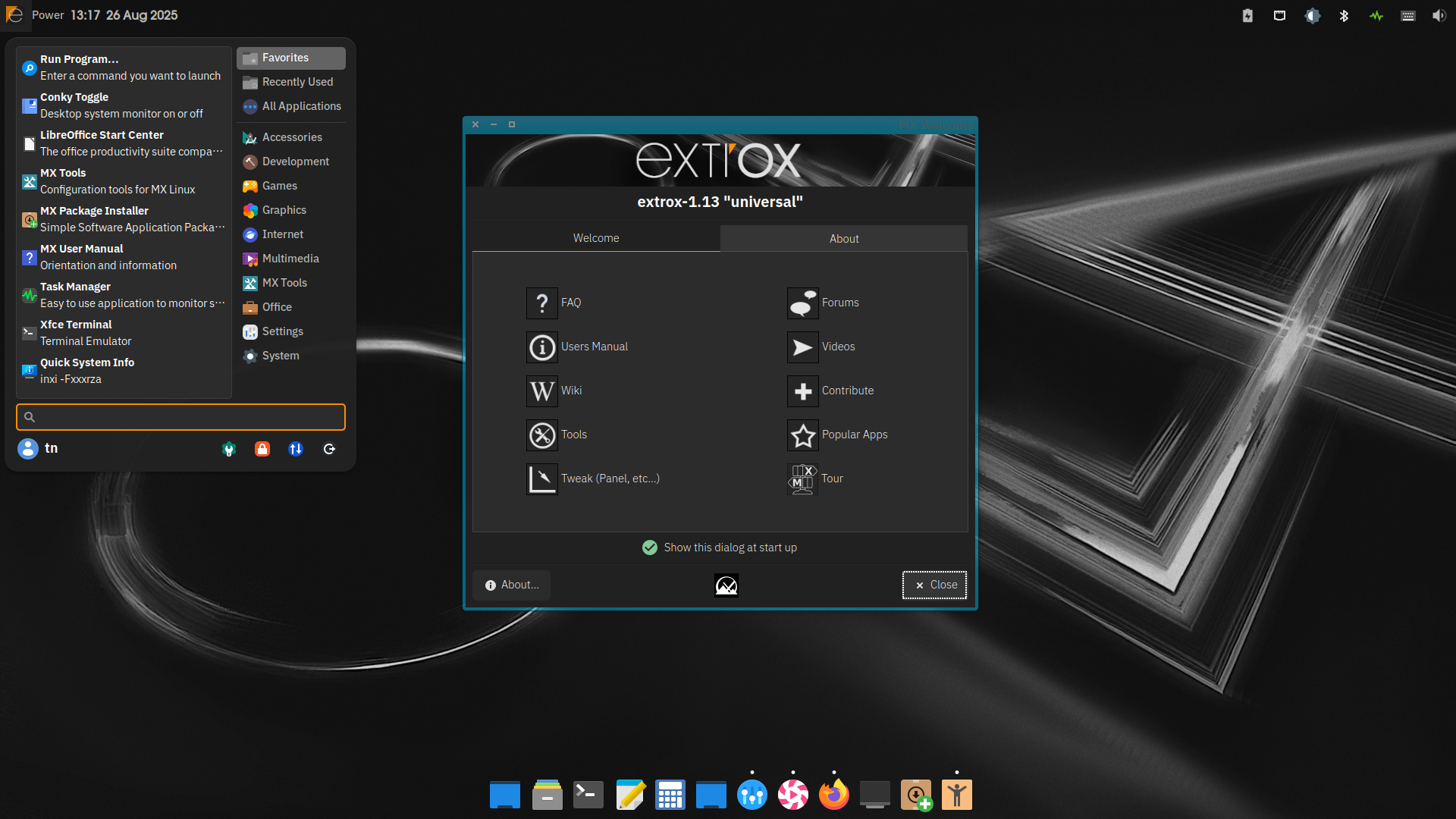Open the System category
Image resolution: width=1456 pixels, height=819 pixels.
pos(291,356)
